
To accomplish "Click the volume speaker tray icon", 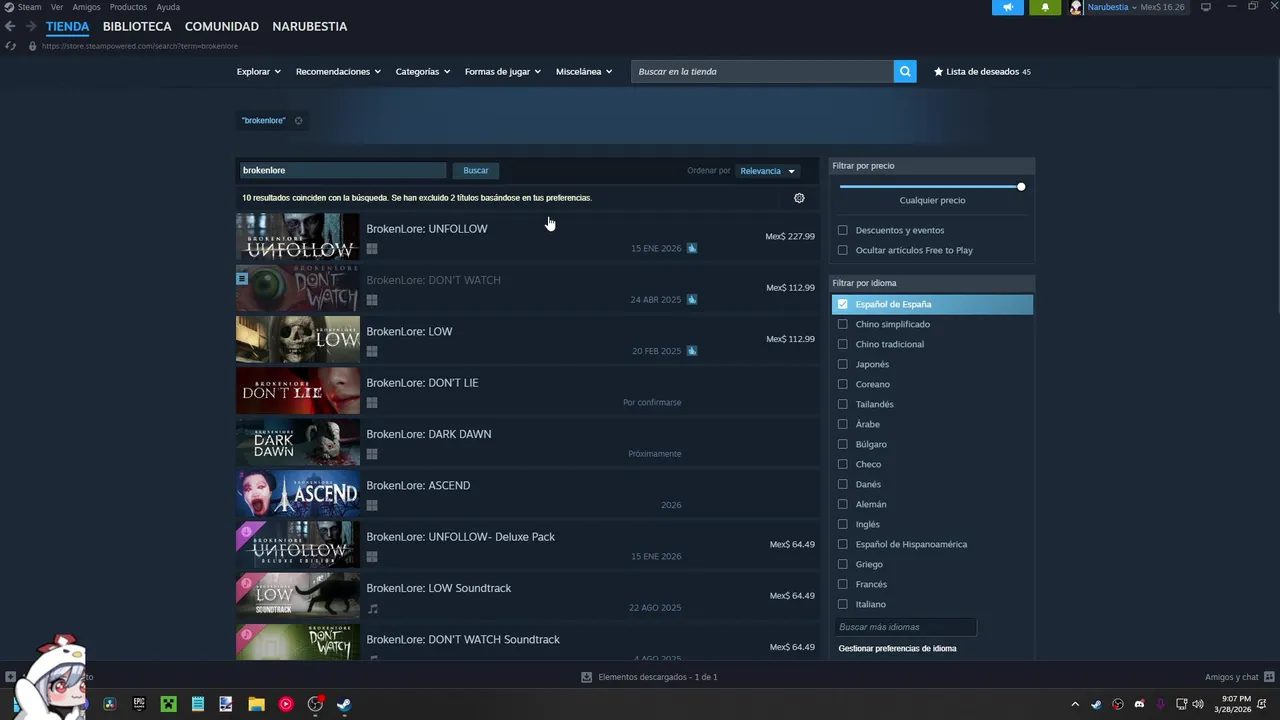I will click(x=1198, y=704).
